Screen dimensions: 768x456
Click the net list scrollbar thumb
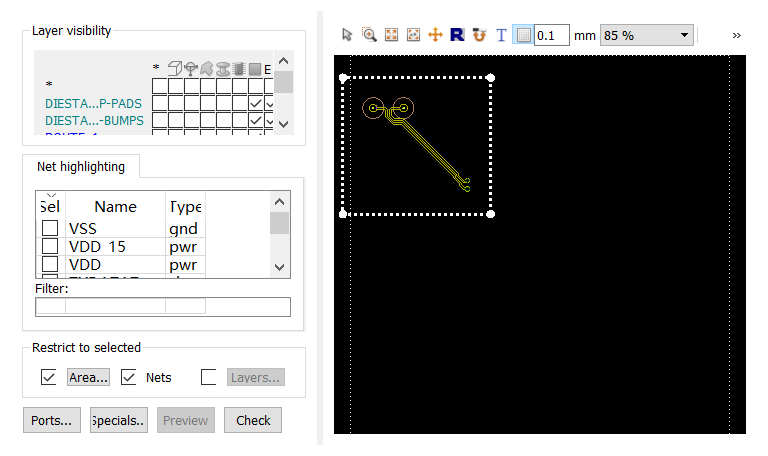coord(279,223)
